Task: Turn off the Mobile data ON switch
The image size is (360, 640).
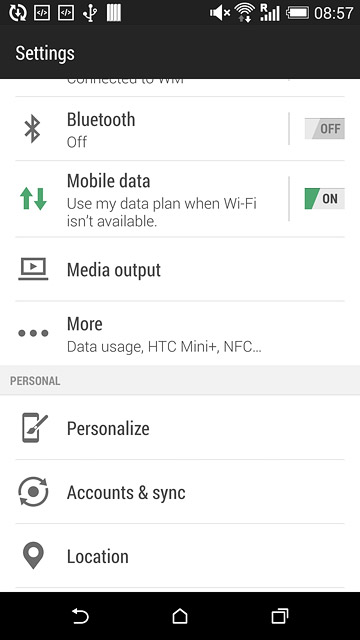Action: (x=324, y=199)
